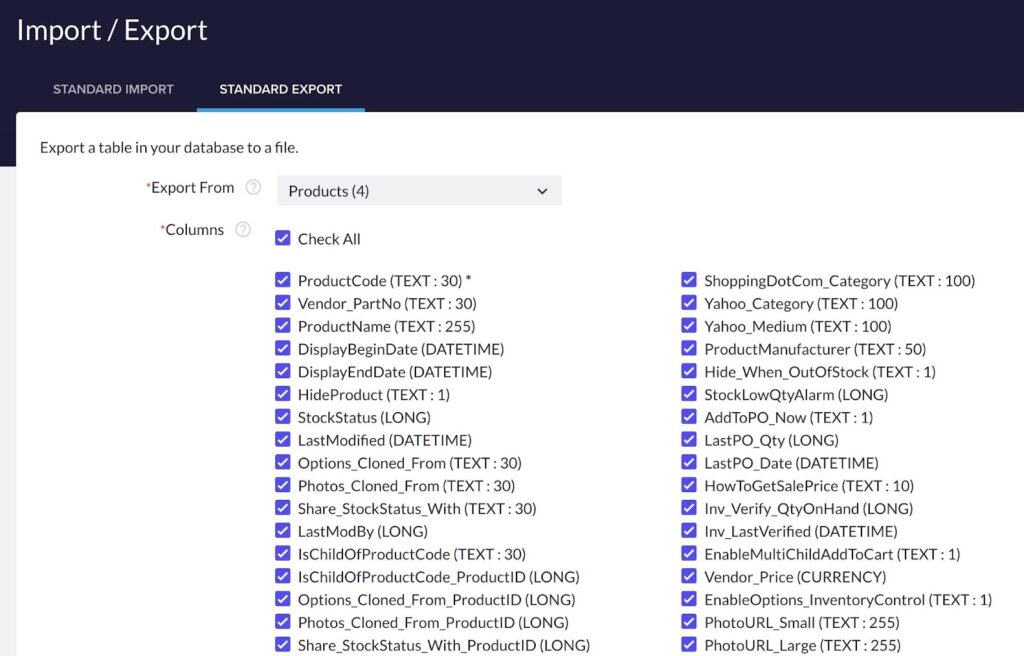Uncheck ShoppingDotCom_Category checkbox
Screen dimensions: 1024x656
point(689,281)
